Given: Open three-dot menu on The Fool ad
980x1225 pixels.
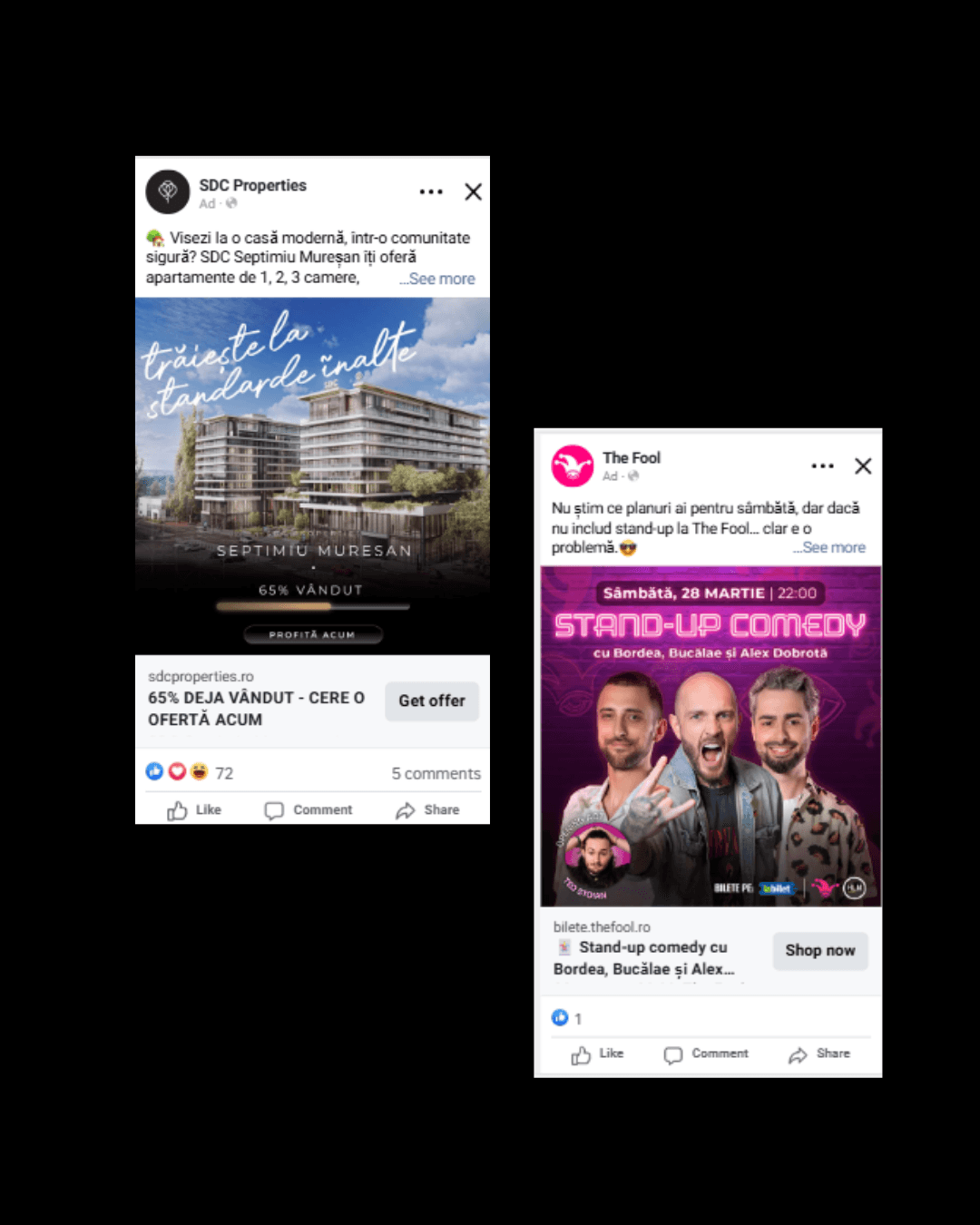Looking at the screenshot, I should tap(822, 465).
